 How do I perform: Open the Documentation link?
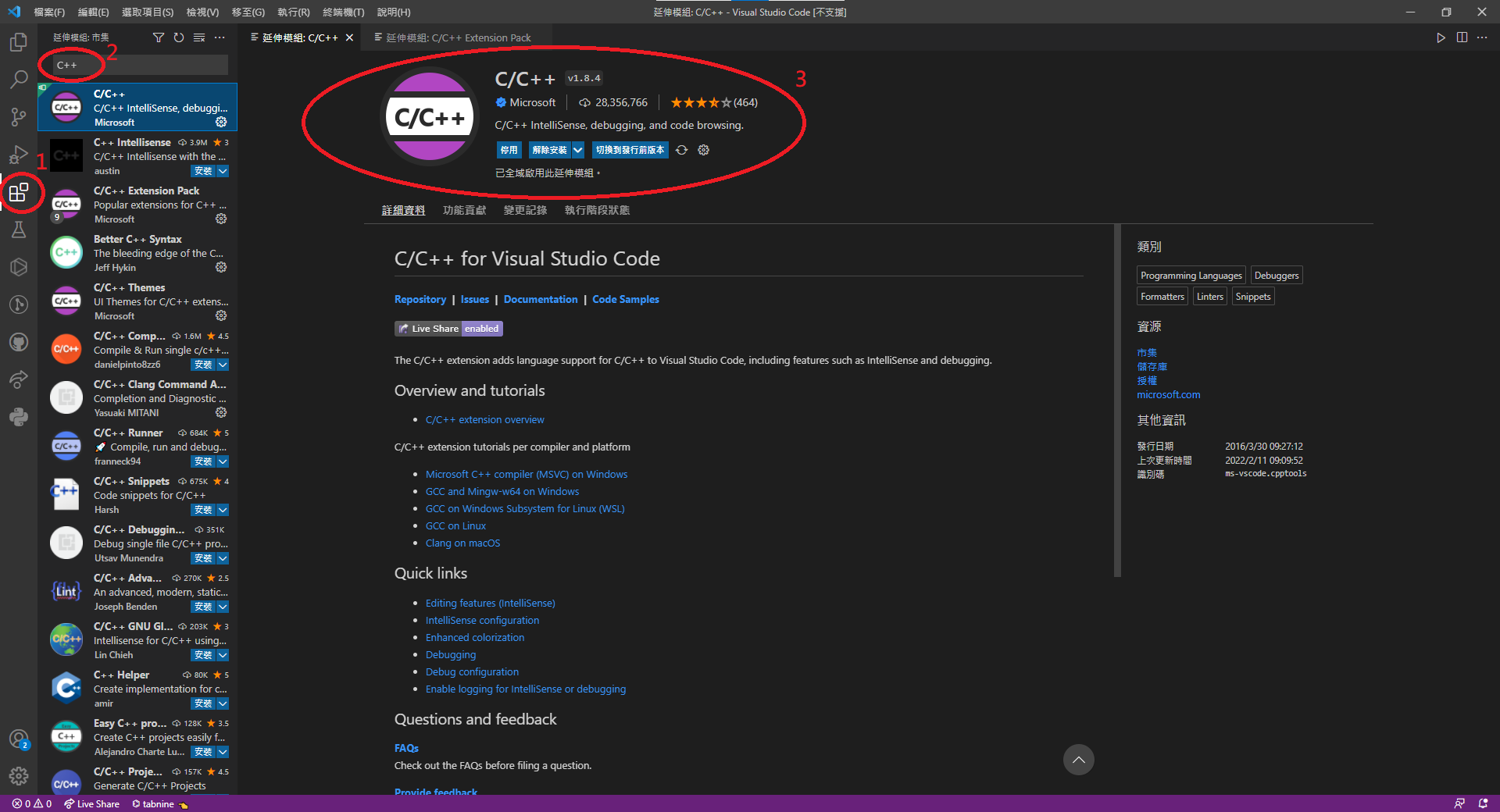tap(541, 299)
